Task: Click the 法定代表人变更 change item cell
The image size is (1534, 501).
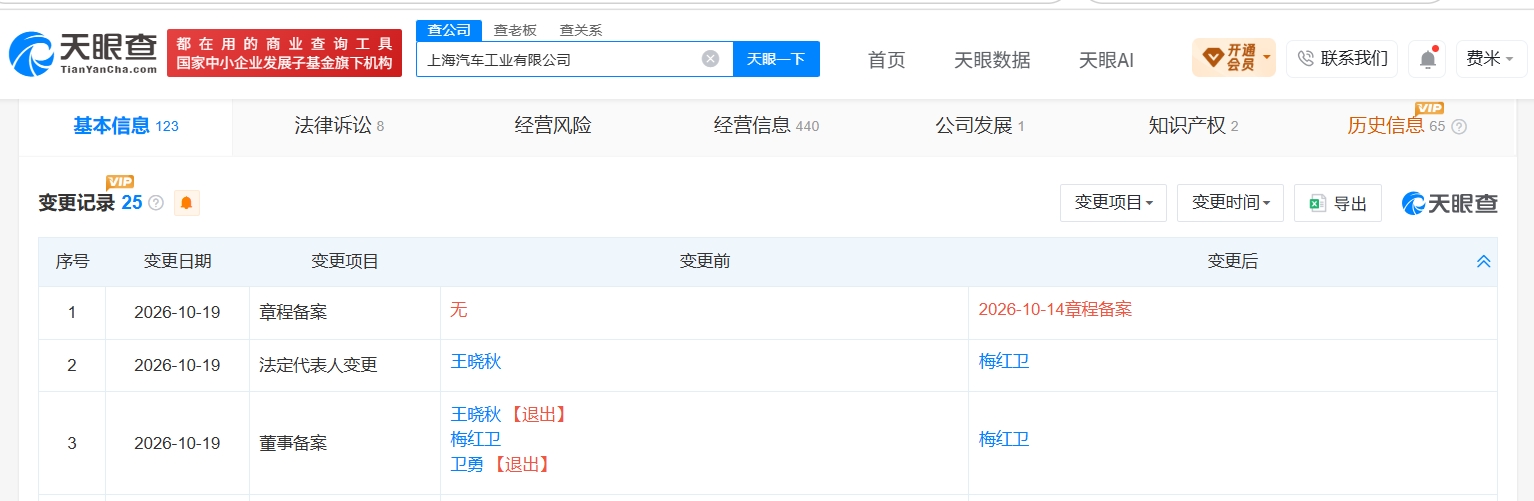Action: 345,365
